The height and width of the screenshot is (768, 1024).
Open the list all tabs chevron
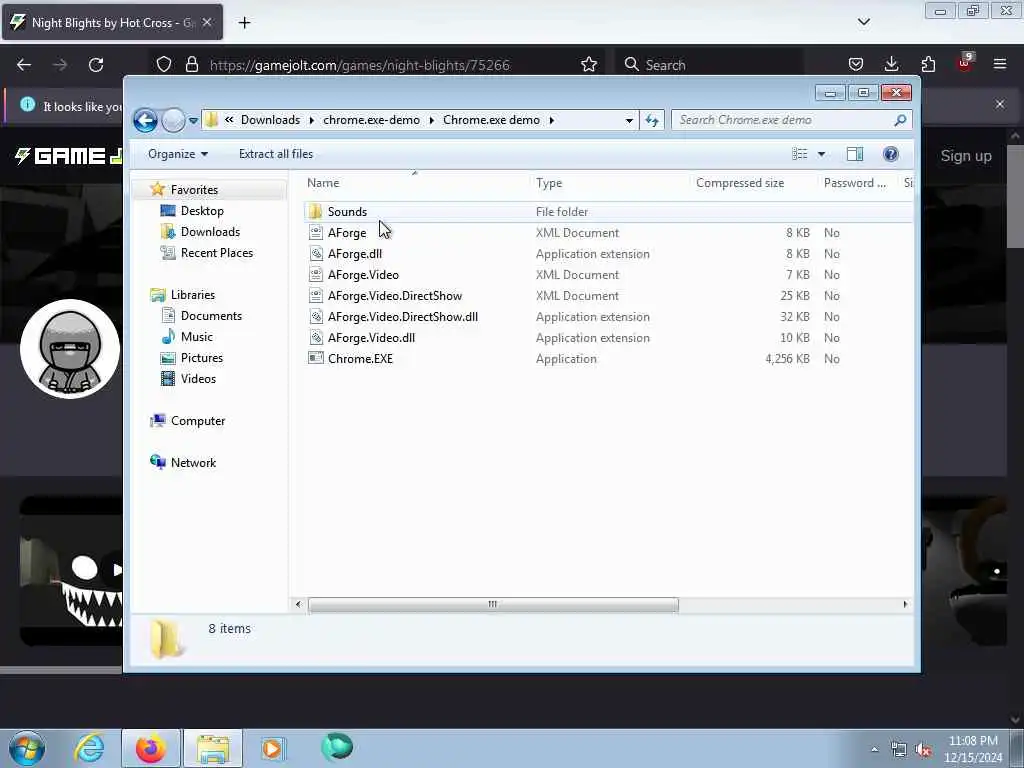[x=863, y=22]
